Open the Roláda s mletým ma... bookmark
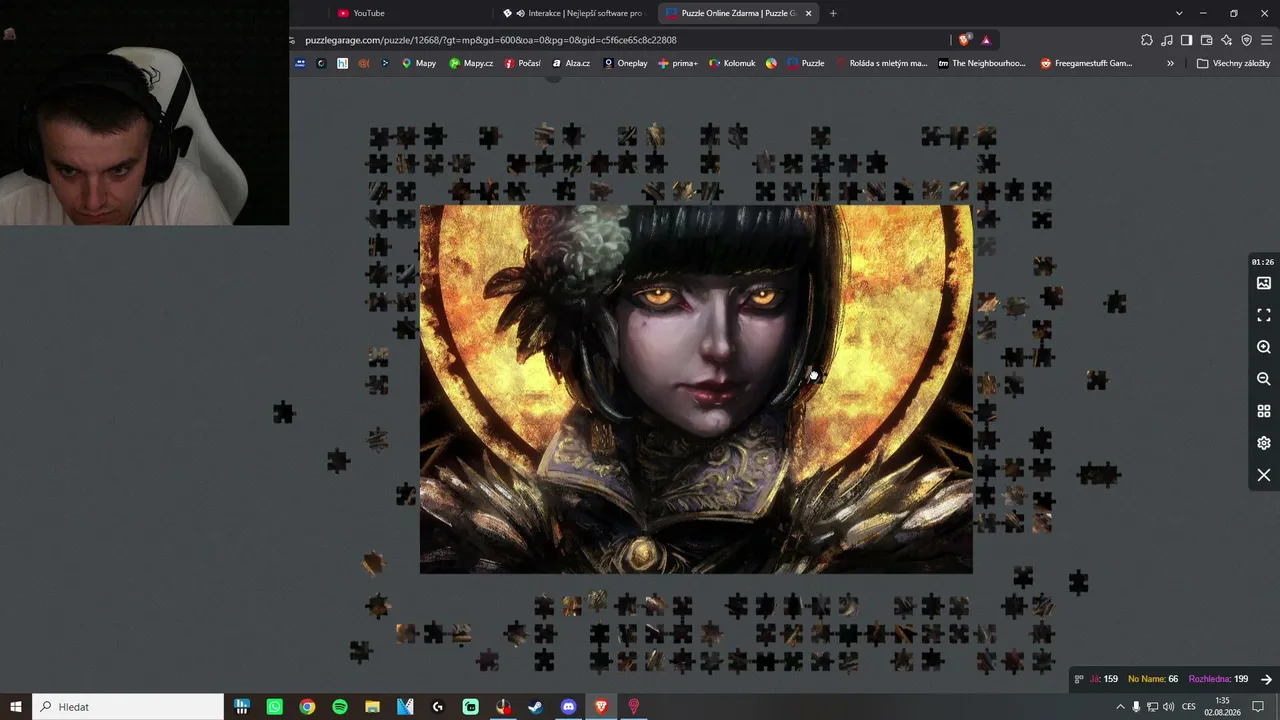This screenshot has height=720, width=1280. tap(882, 63)
